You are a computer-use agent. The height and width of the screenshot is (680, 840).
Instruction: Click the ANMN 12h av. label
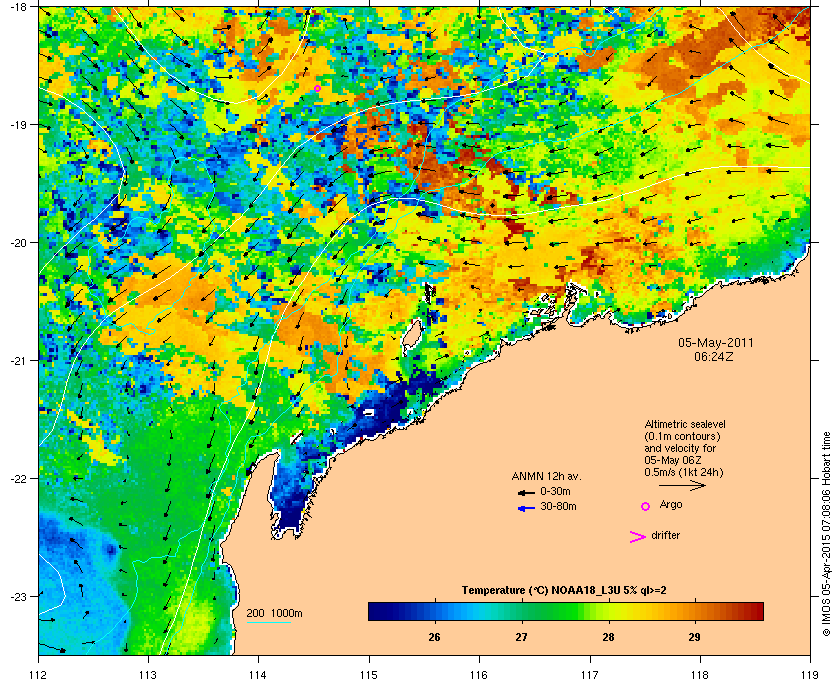pyautogui.click(x=546, y=476)
